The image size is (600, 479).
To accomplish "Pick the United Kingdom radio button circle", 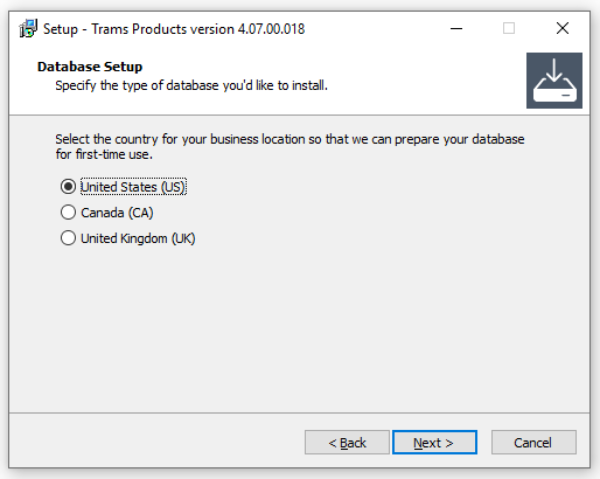I will [68, 238].
